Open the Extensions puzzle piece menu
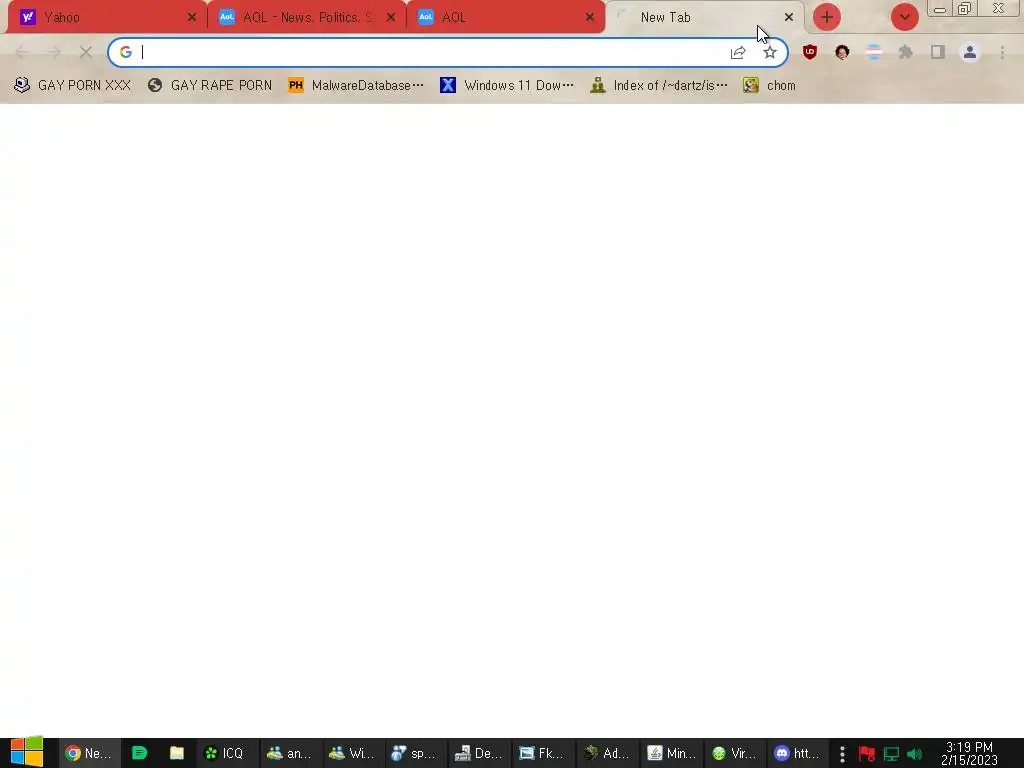This screenshot has height=768, width=1024. tap(906, 52)
